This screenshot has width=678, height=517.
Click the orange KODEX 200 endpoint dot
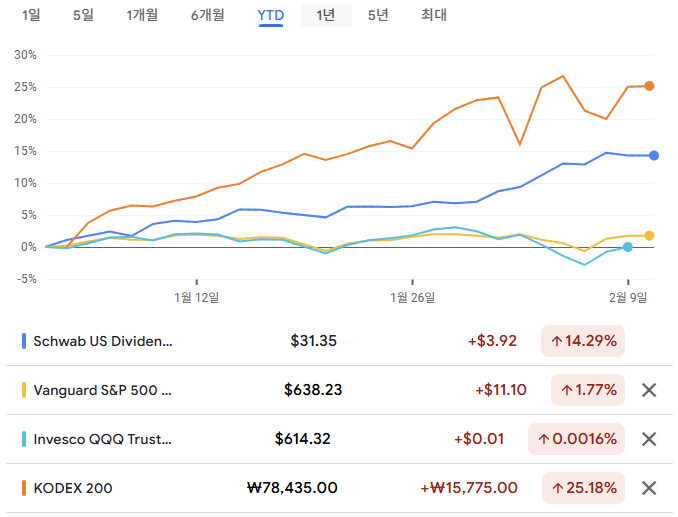(650, 86)
